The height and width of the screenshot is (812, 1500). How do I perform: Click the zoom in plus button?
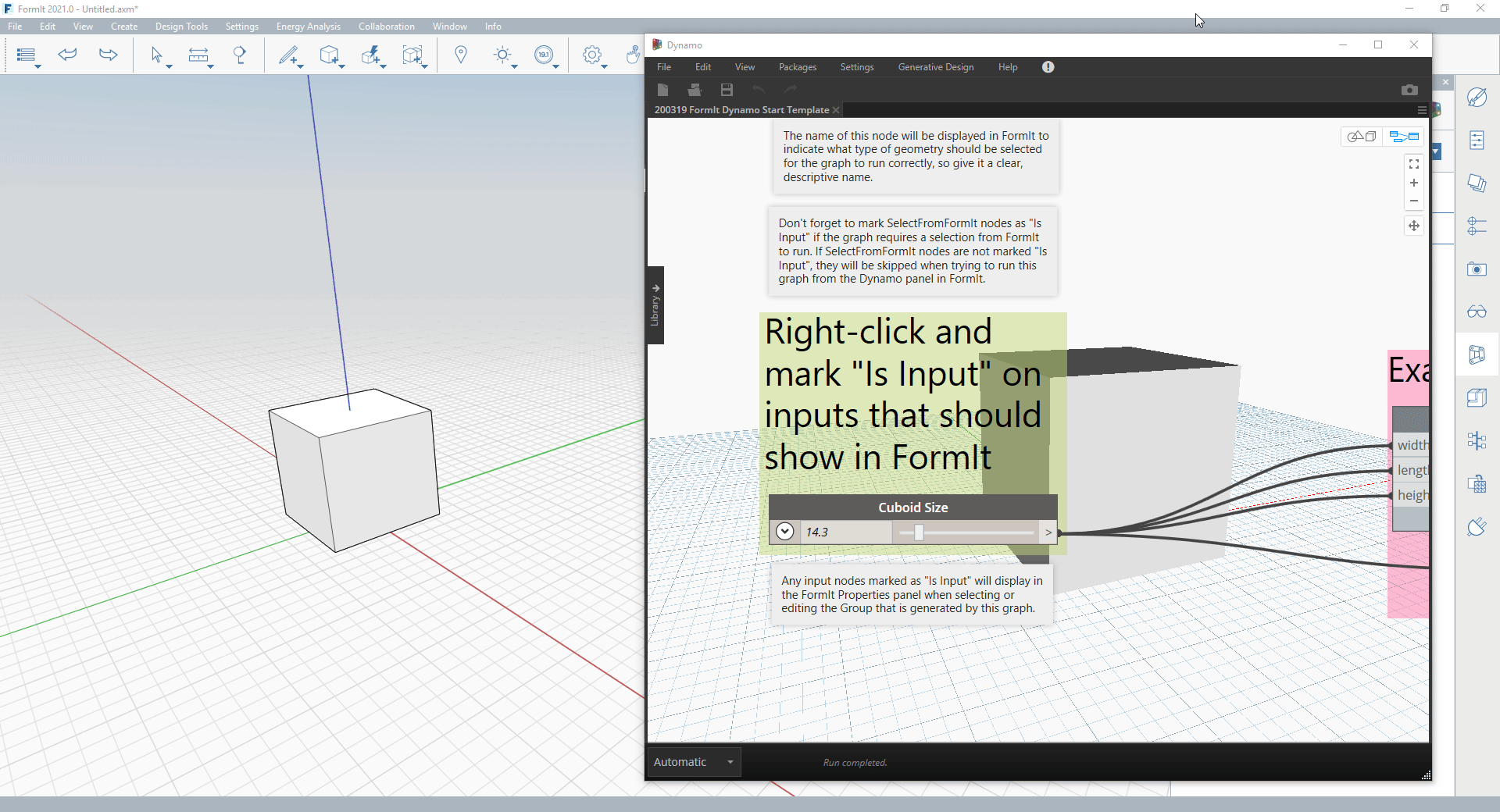tap(1413, 183)
